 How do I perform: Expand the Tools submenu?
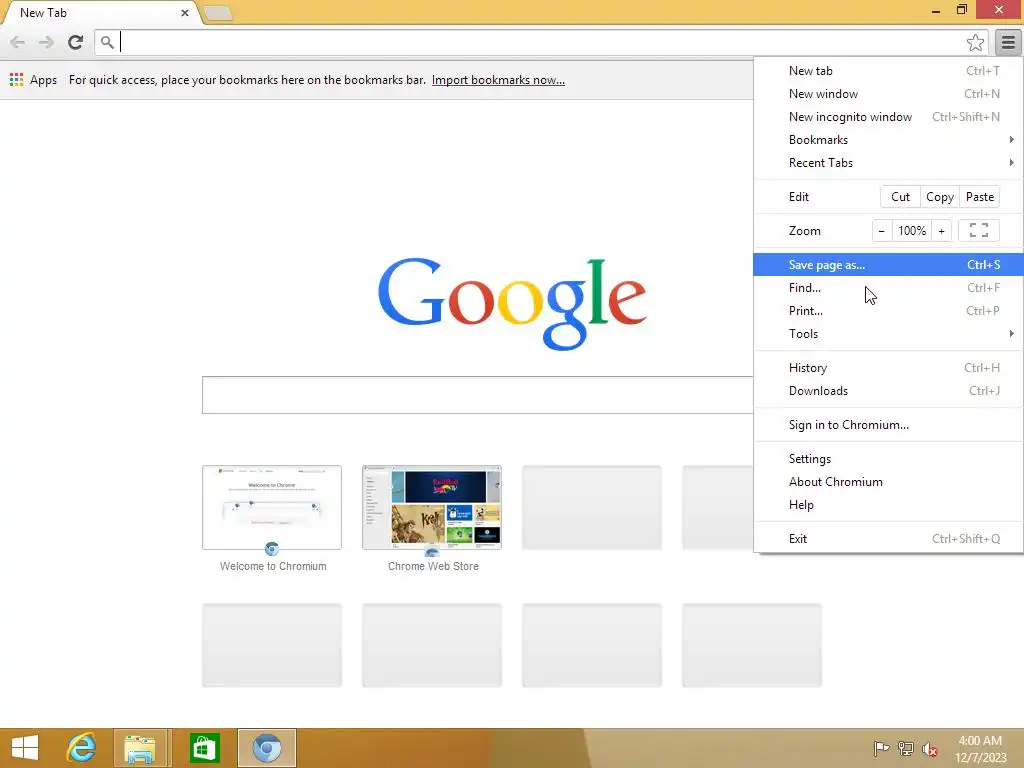coord(888,334)
